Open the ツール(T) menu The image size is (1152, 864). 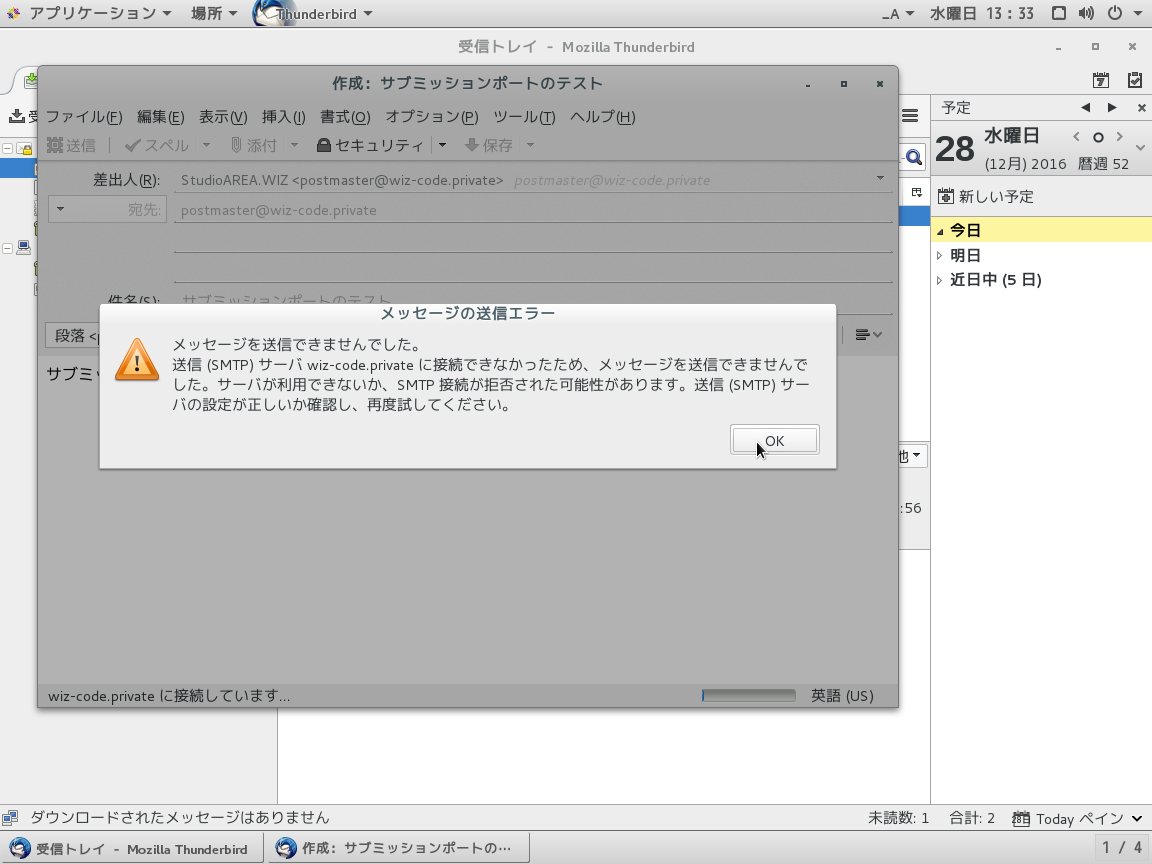524,117
